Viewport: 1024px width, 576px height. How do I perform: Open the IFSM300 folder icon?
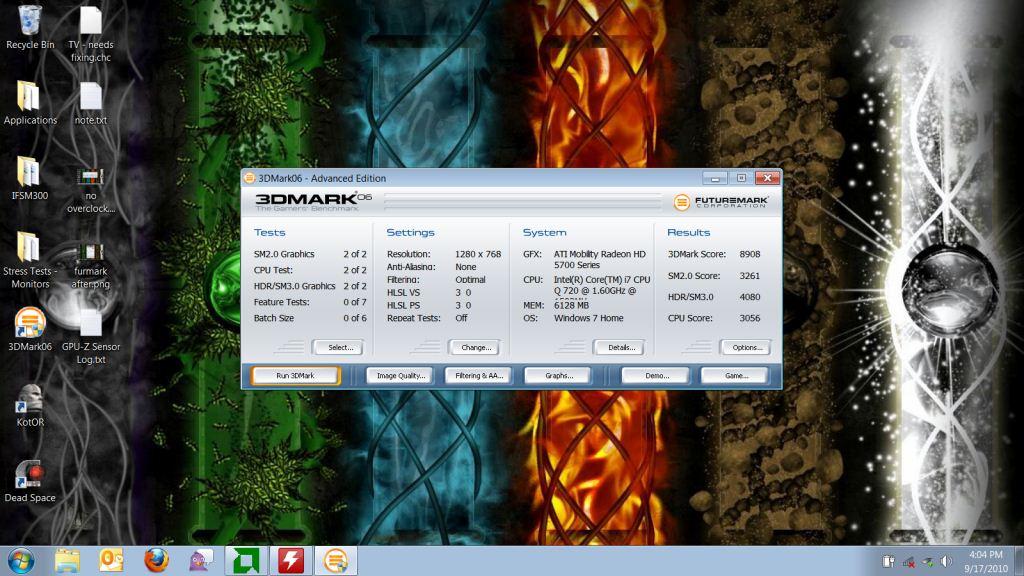click(29, 178)
